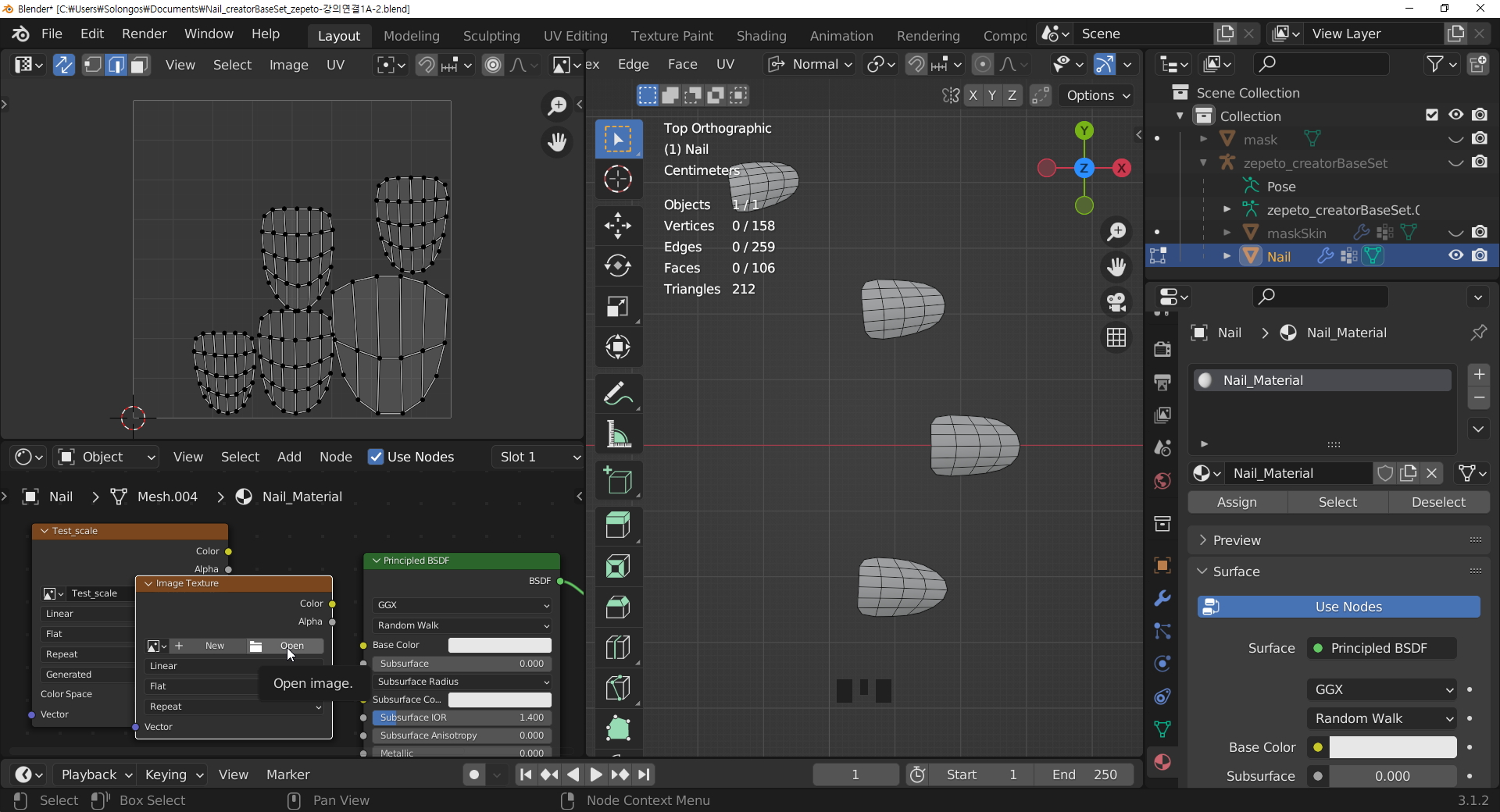
Task: Expand the maskSkin tree item
Action: pyautogui.click(x=1227, y=233)
